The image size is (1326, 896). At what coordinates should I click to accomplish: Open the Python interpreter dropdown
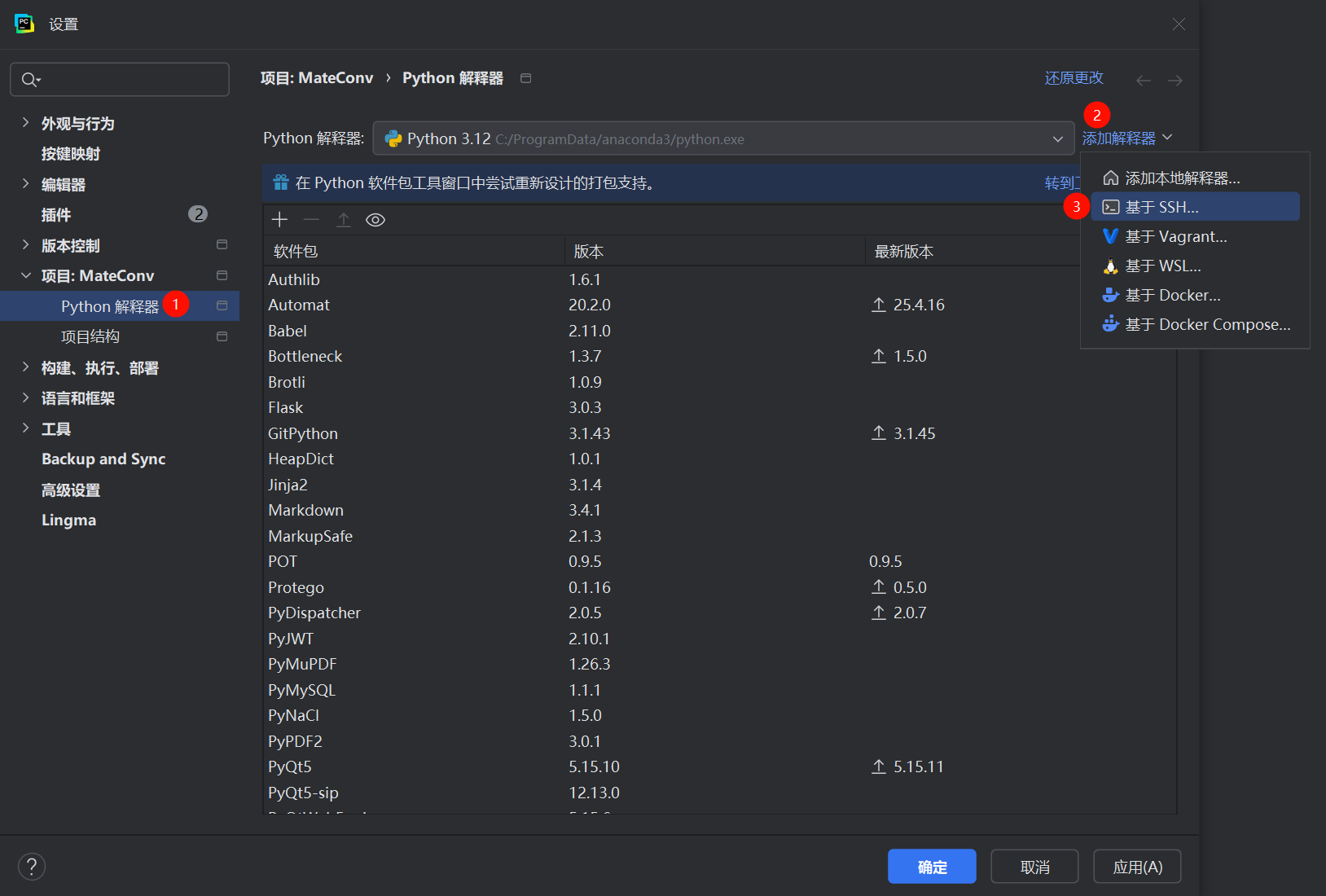(723, 138)
